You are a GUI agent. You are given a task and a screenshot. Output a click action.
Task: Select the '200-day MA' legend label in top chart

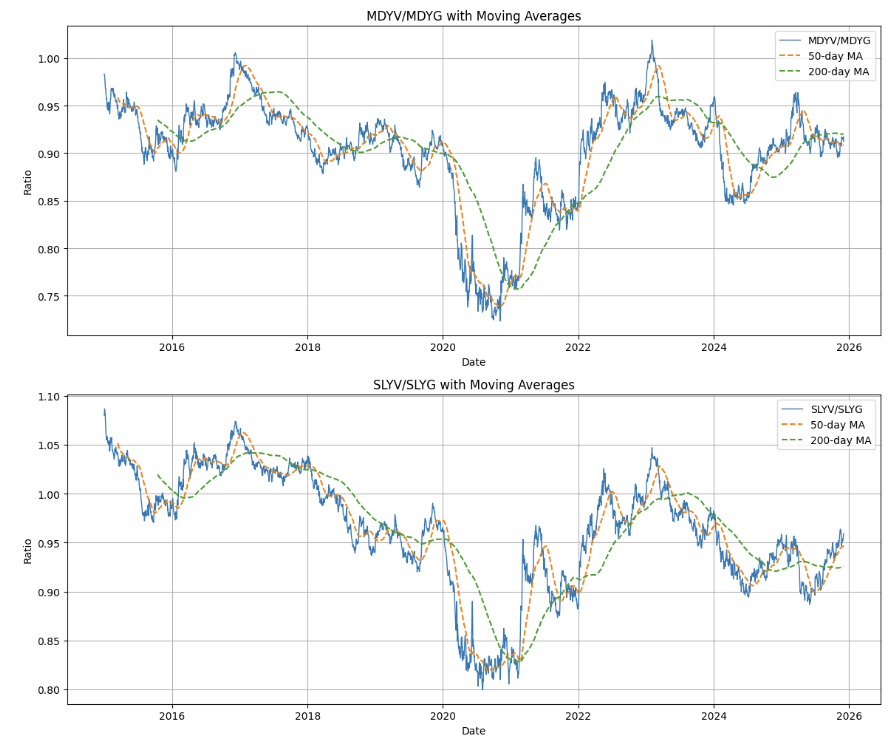(839, 72)
